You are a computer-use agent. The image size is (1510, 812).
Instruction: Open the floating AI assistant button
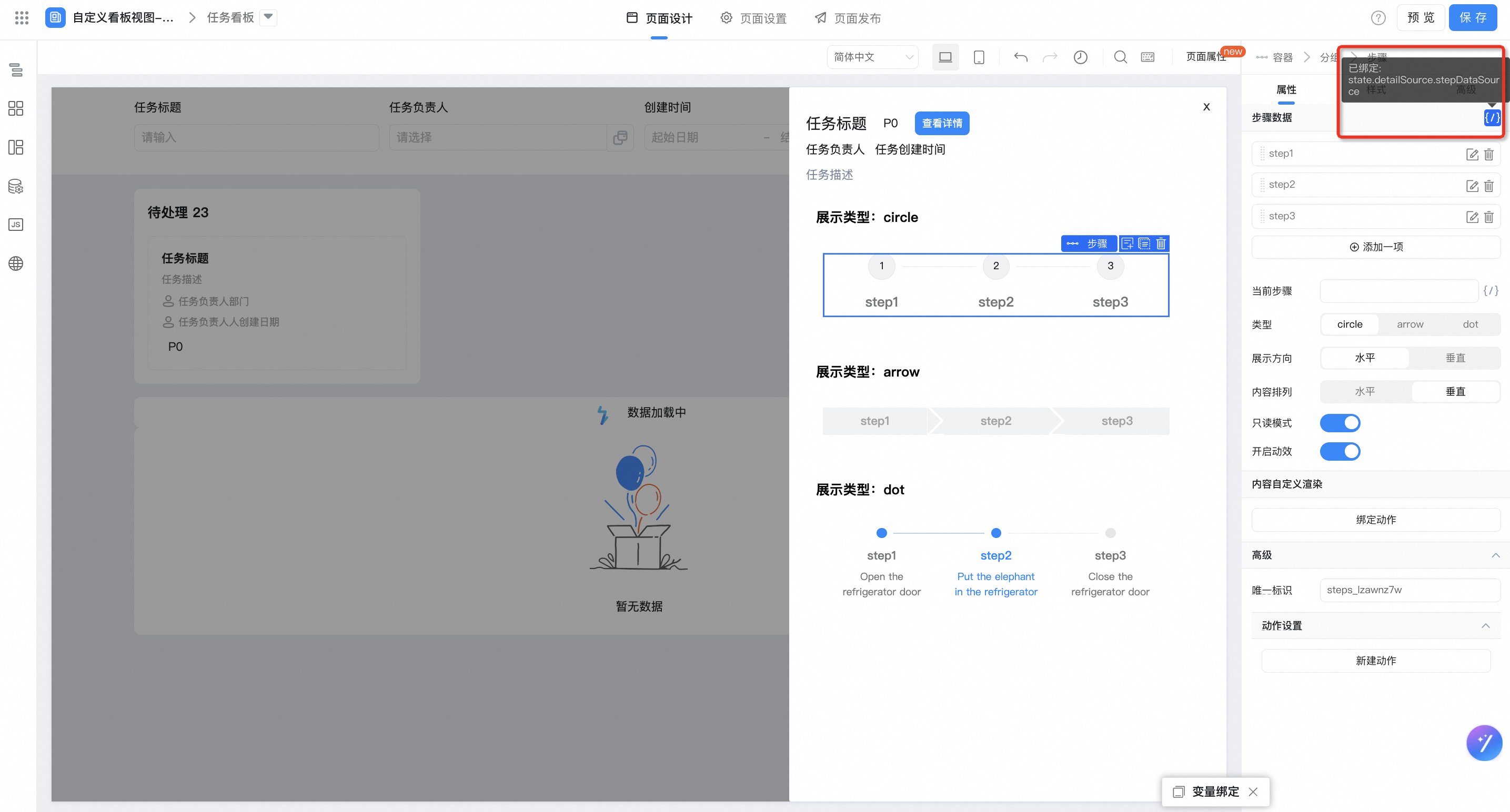click(x=1484, y=743)
